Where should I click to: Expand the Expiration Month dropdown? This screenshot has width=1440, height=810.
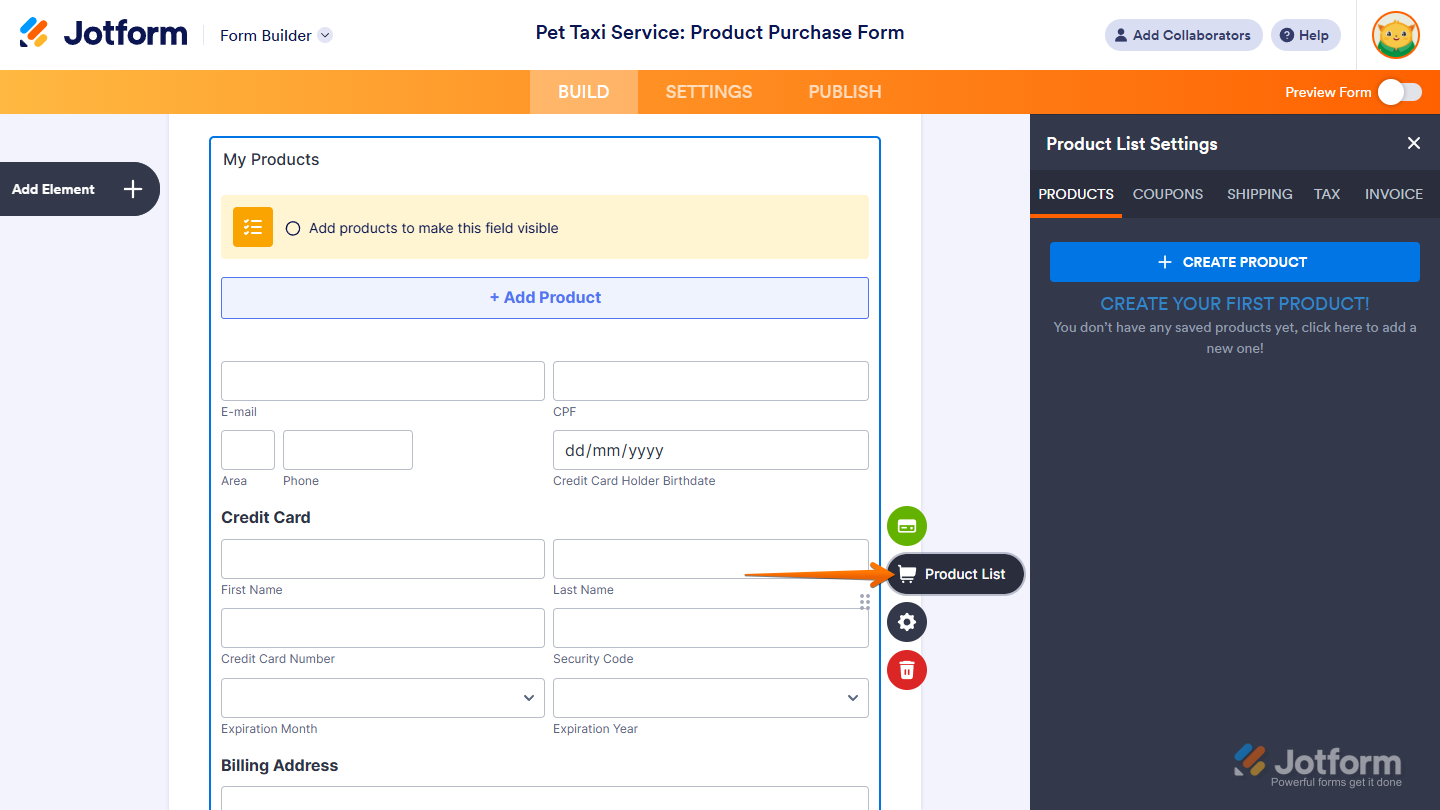click(383, 698)
